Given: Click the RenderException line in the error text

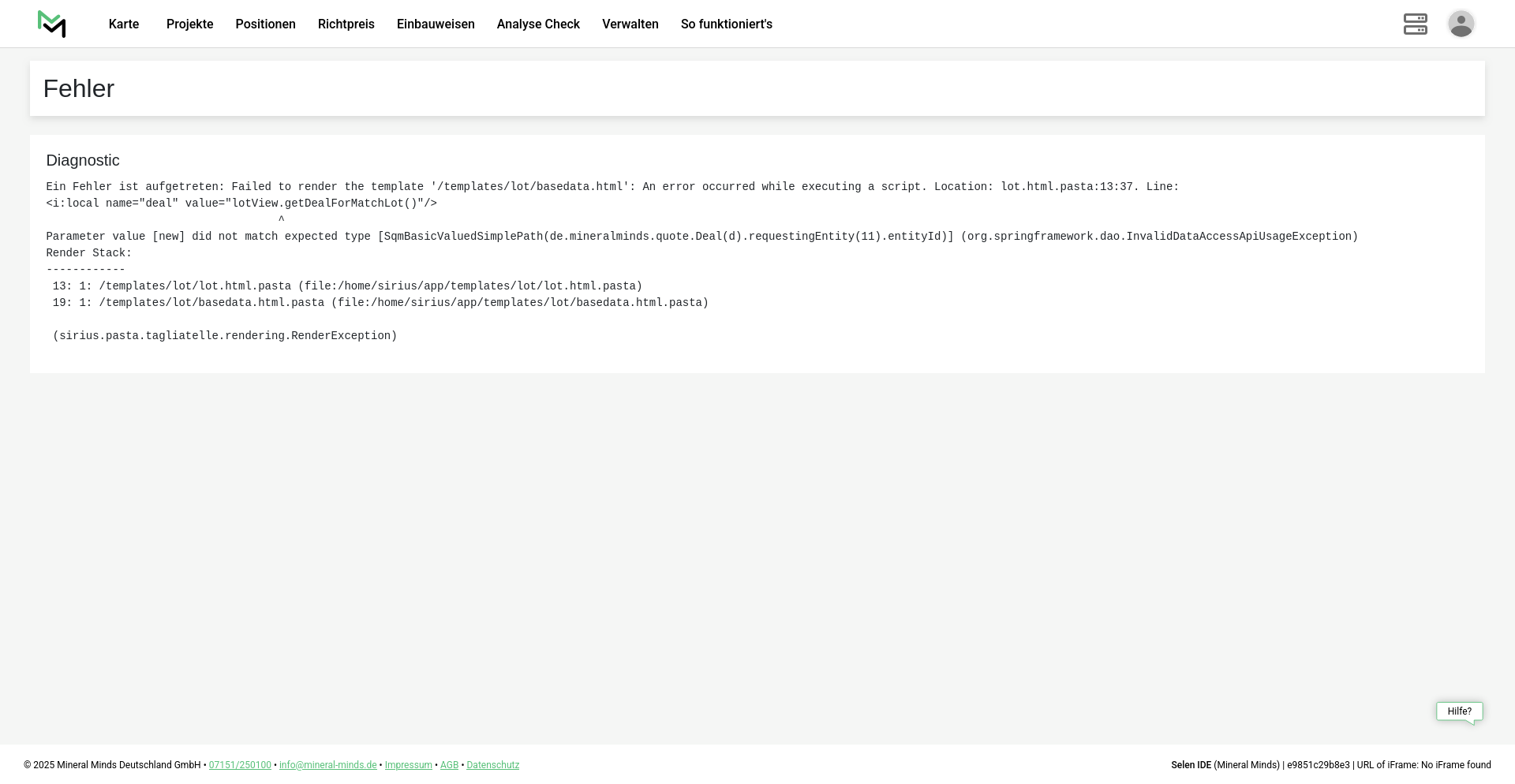Looking at the screenshot, I should pyautogui.click(x=225, y=336).
